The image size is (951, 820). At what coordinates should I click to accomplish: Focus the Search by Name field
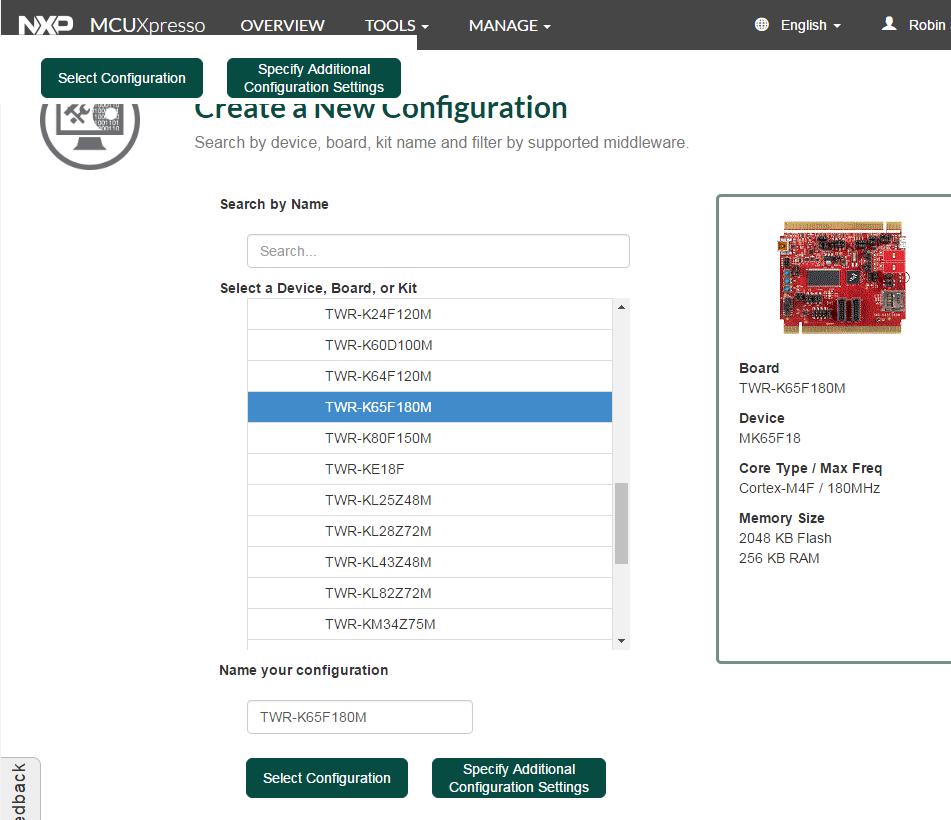coord(438,251)
